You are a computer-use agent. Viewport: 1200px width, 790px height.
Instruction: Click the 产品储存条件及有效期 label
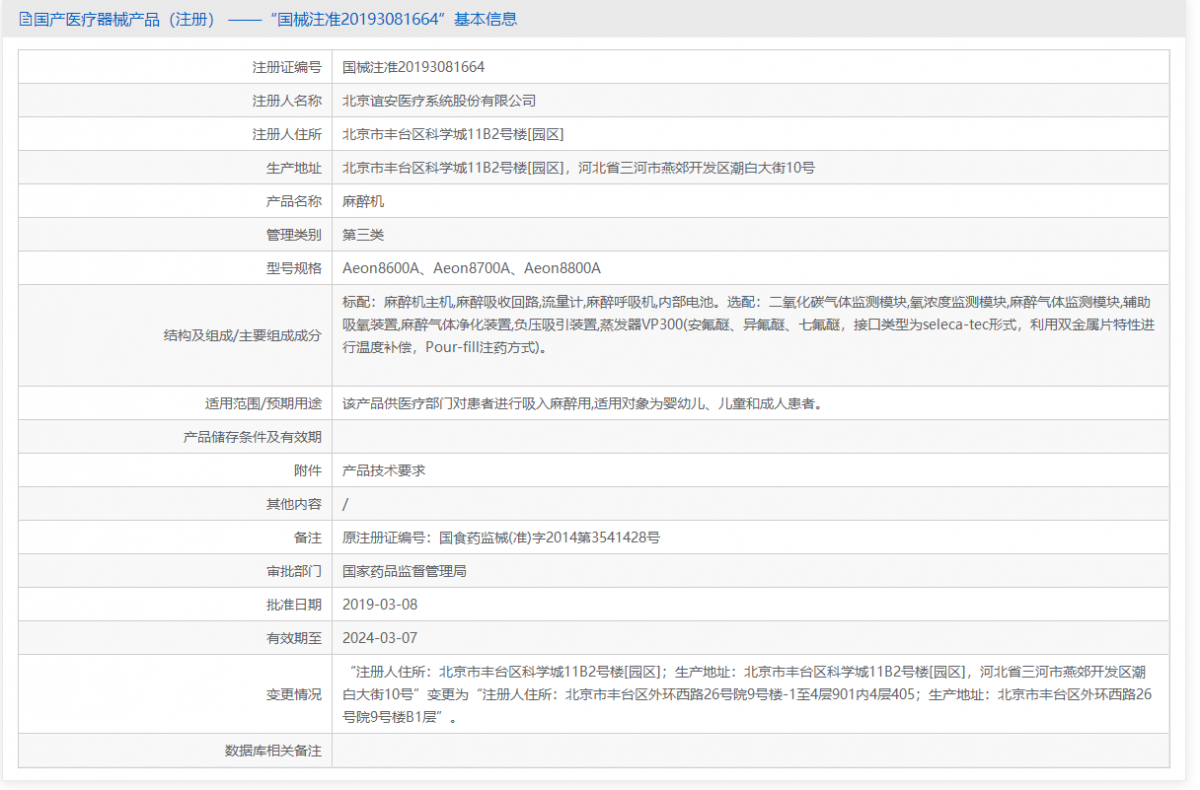point(252,437)
